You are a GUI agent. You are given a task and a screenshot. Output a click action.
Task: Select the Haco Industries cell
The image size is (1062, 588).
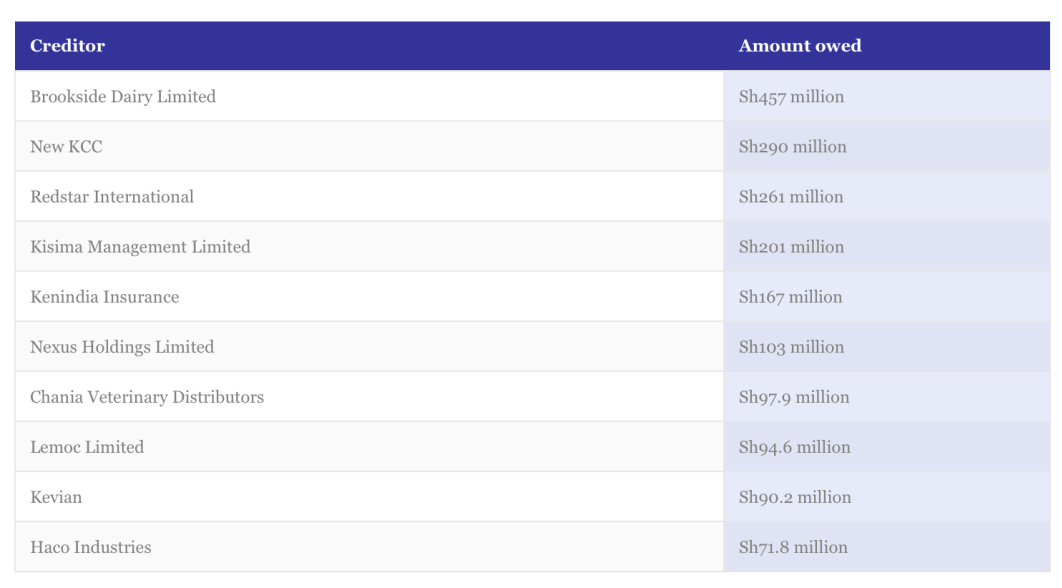tap(369, 547)
